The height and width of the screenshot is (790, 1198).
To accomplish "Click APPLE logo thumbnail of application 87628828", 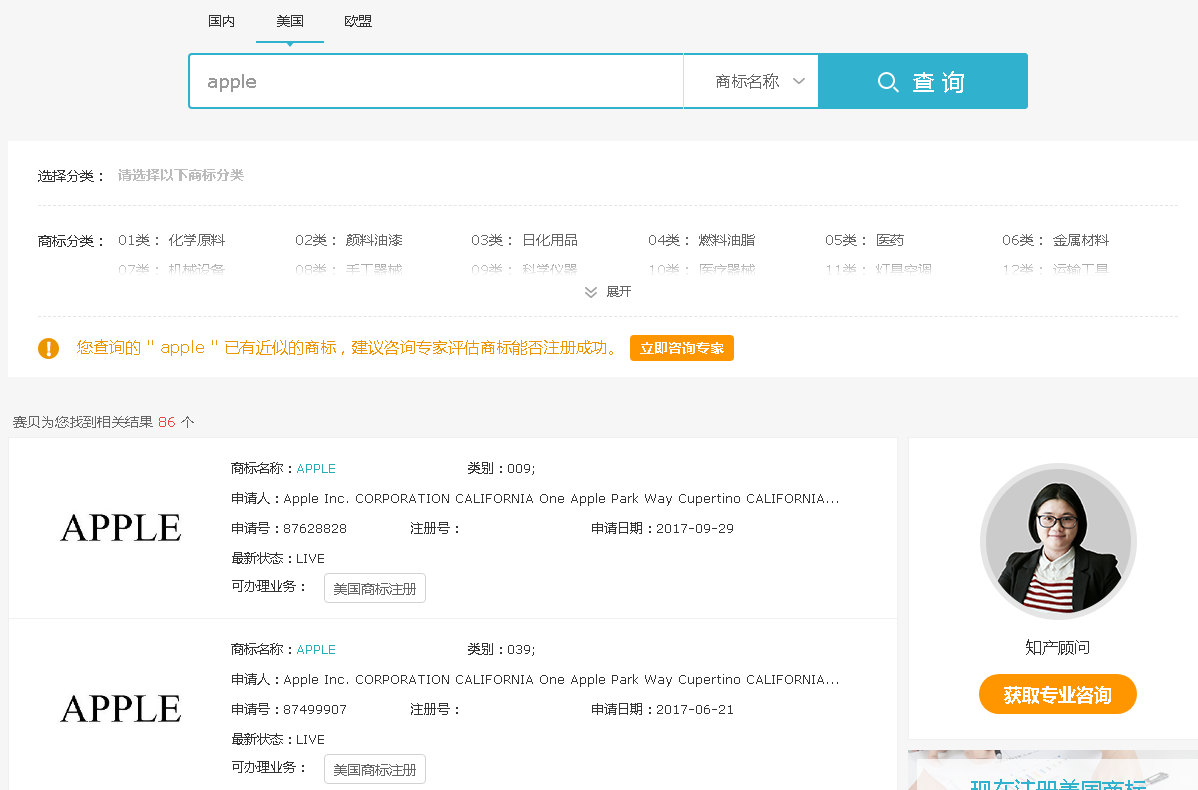I will tap(121, 528).
